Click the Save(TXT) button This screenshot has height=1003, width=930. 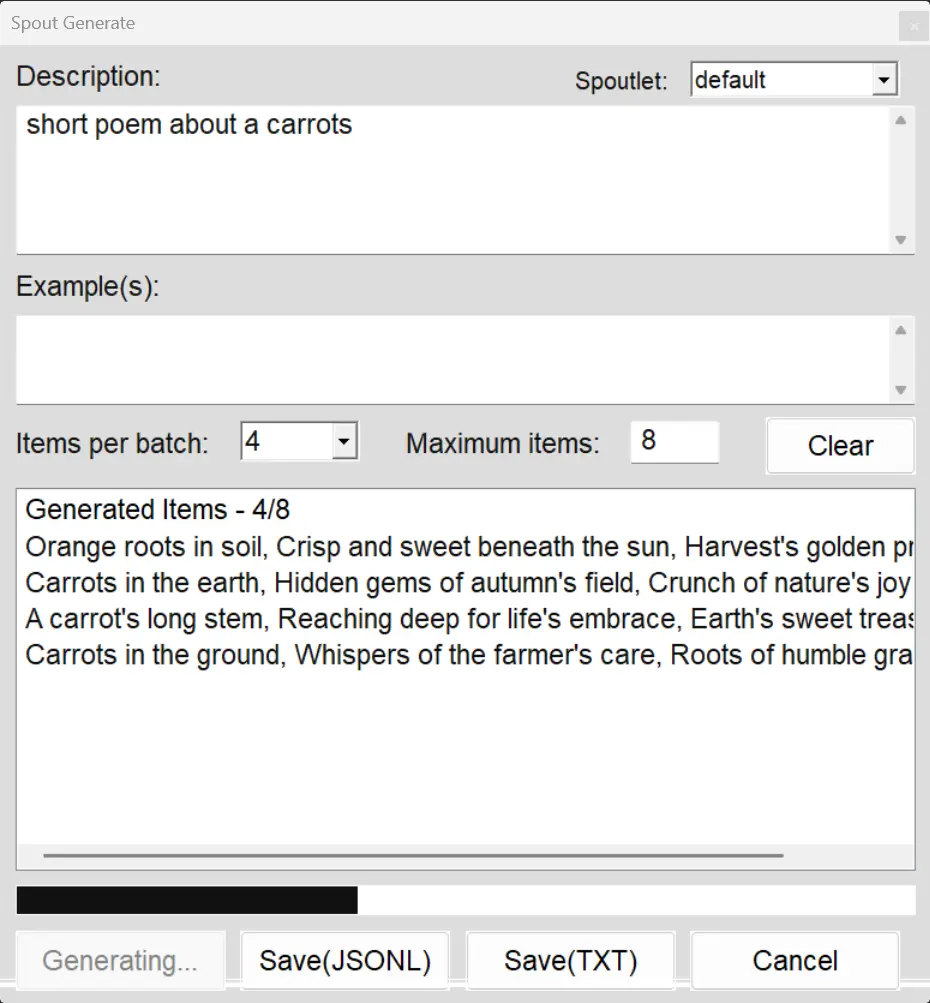571,961
